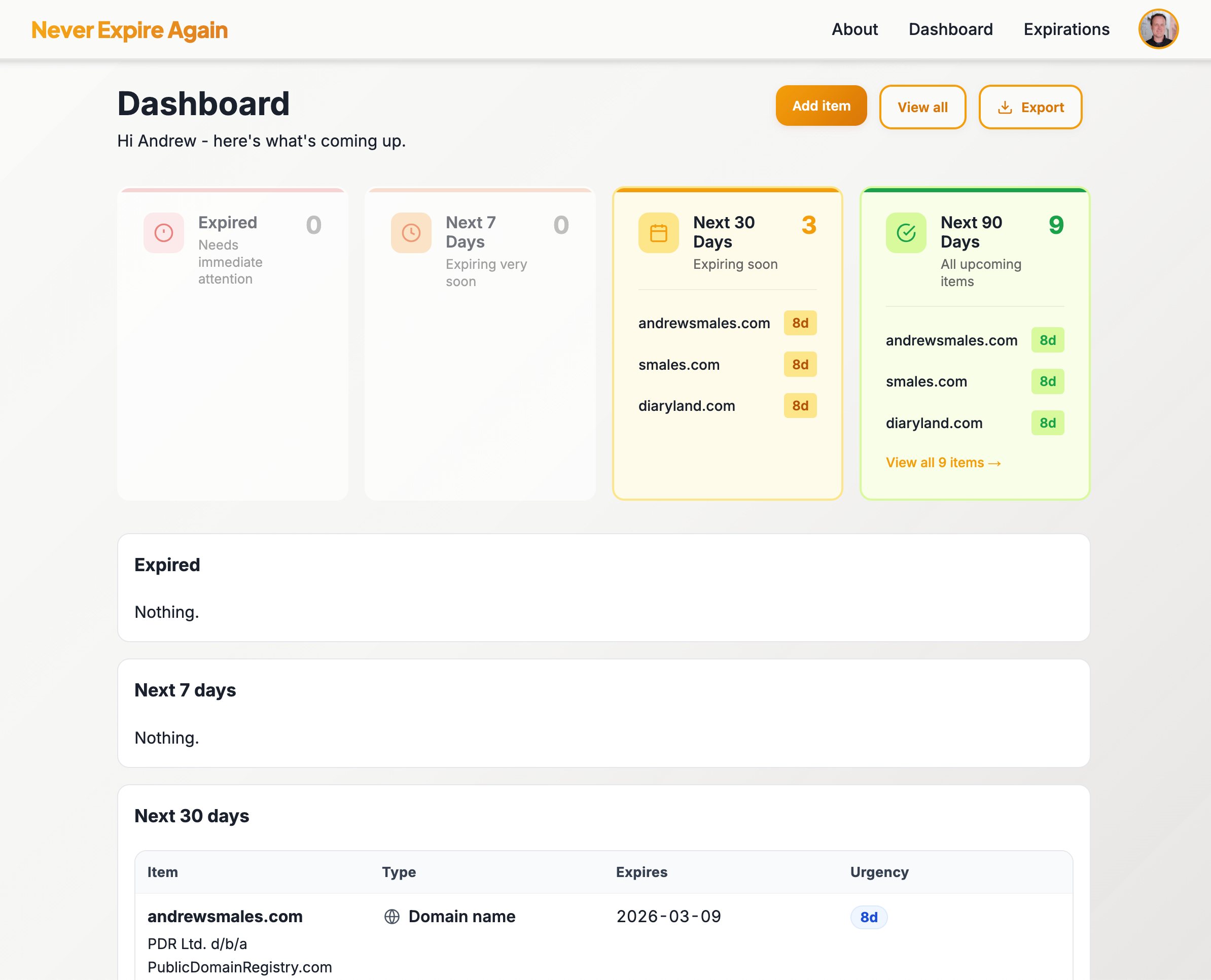Viewport: 1211px width, 980px height.
Task: Follow the View all 9 items link
Action: (x=943, y=462)
